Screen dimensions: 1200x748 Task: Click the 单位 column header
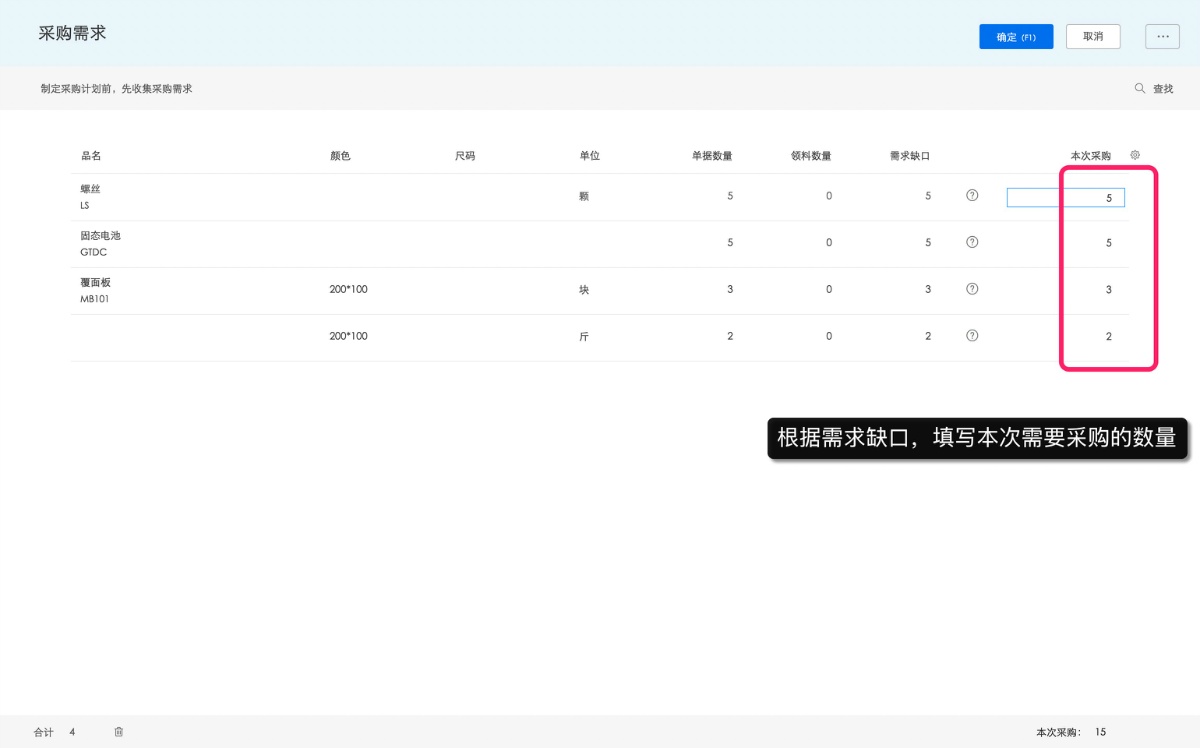point(589,156)
